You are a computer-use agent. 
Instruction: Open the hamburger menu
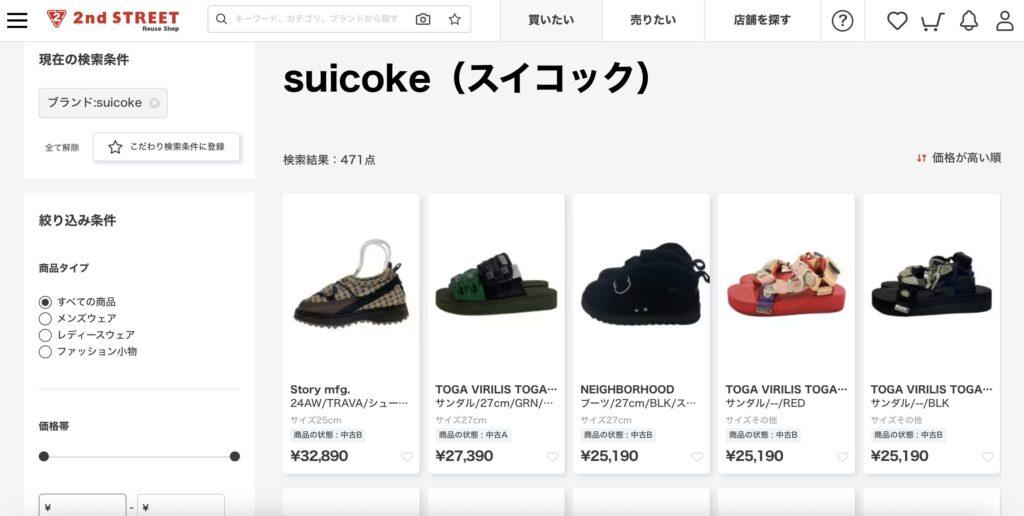(x=17, y=20)
